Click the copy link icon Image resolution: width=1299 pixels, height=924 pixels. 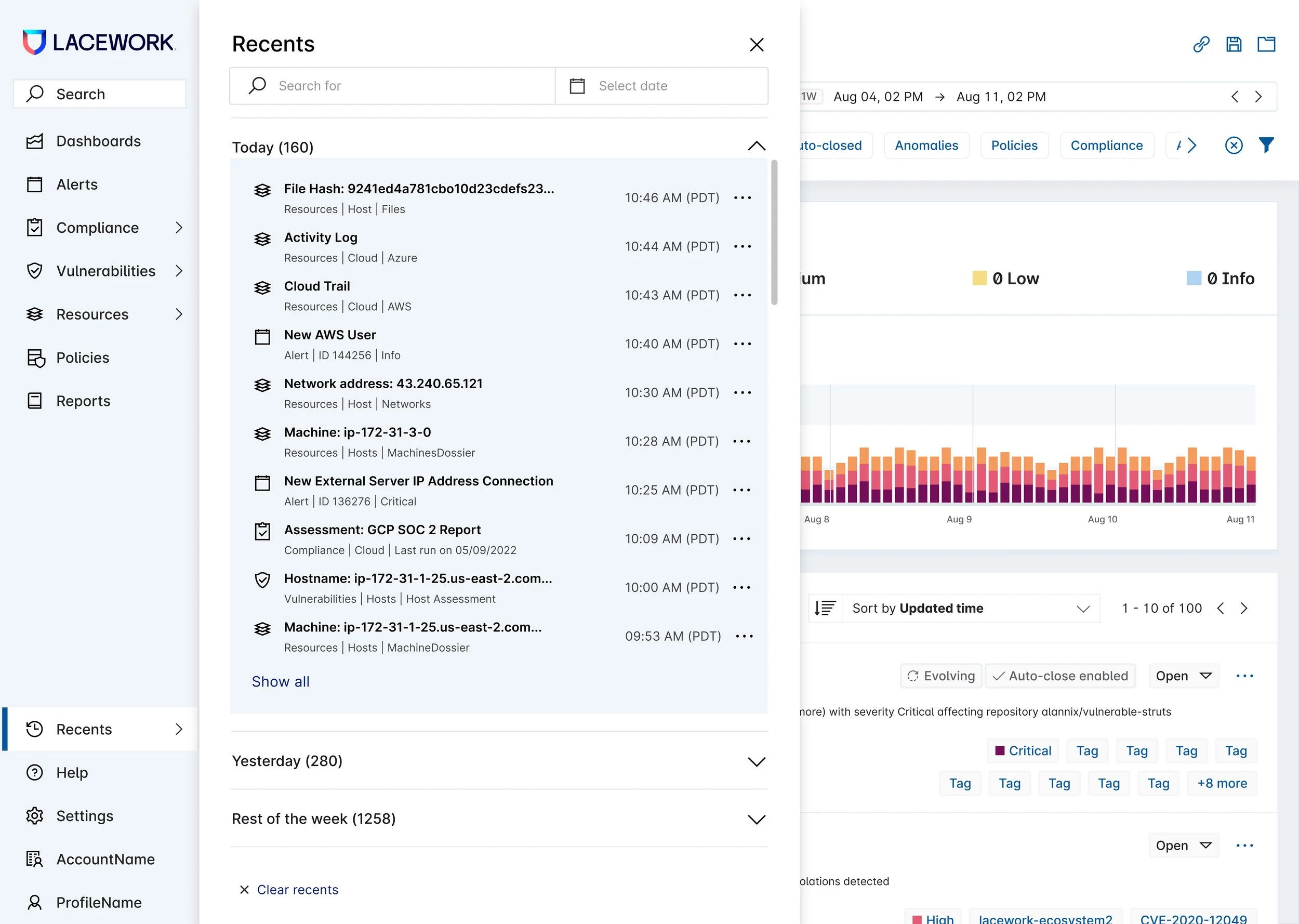[1201, 44]
